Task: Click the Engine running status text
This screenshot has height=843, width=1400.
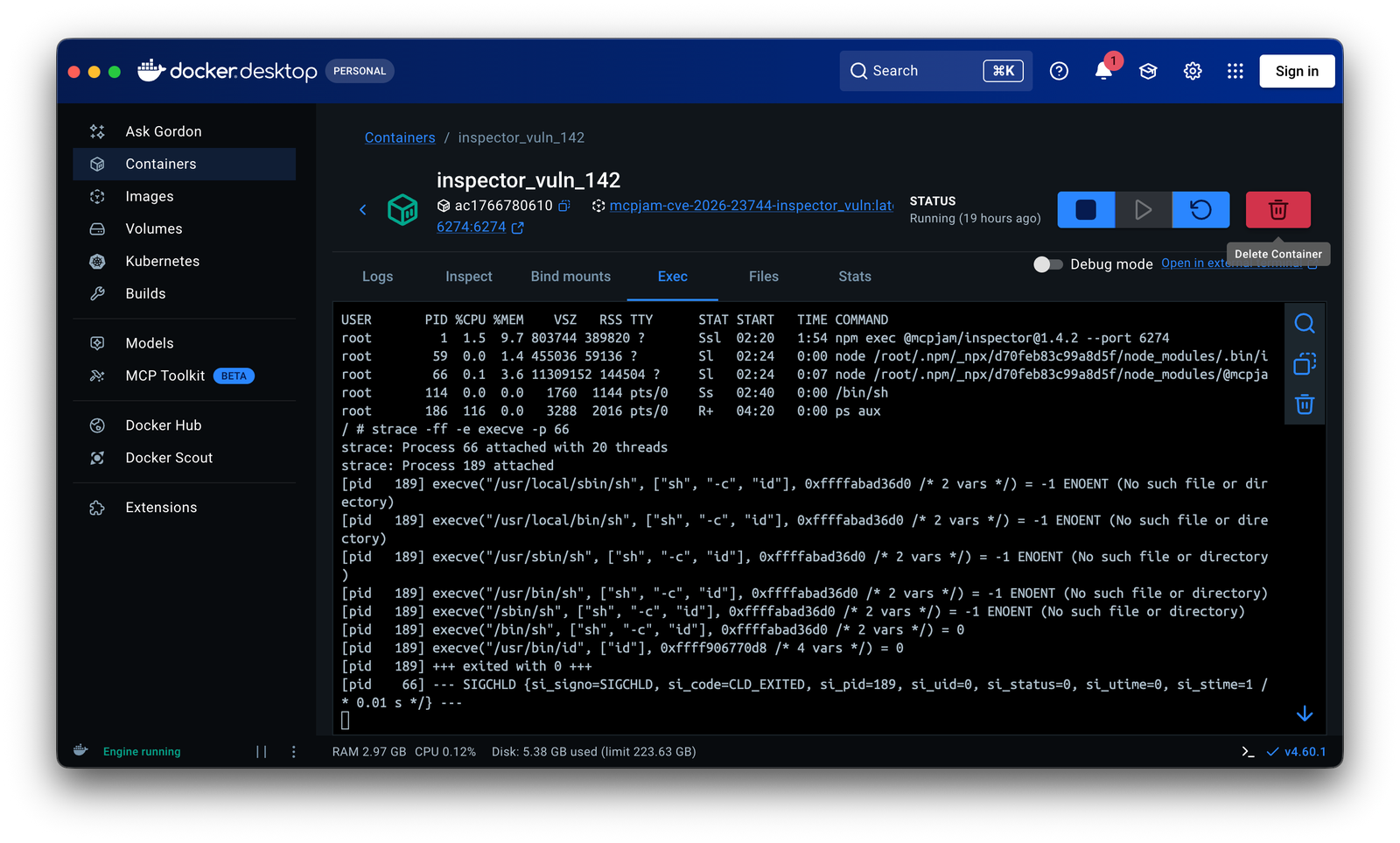Action: coord(142,752)
